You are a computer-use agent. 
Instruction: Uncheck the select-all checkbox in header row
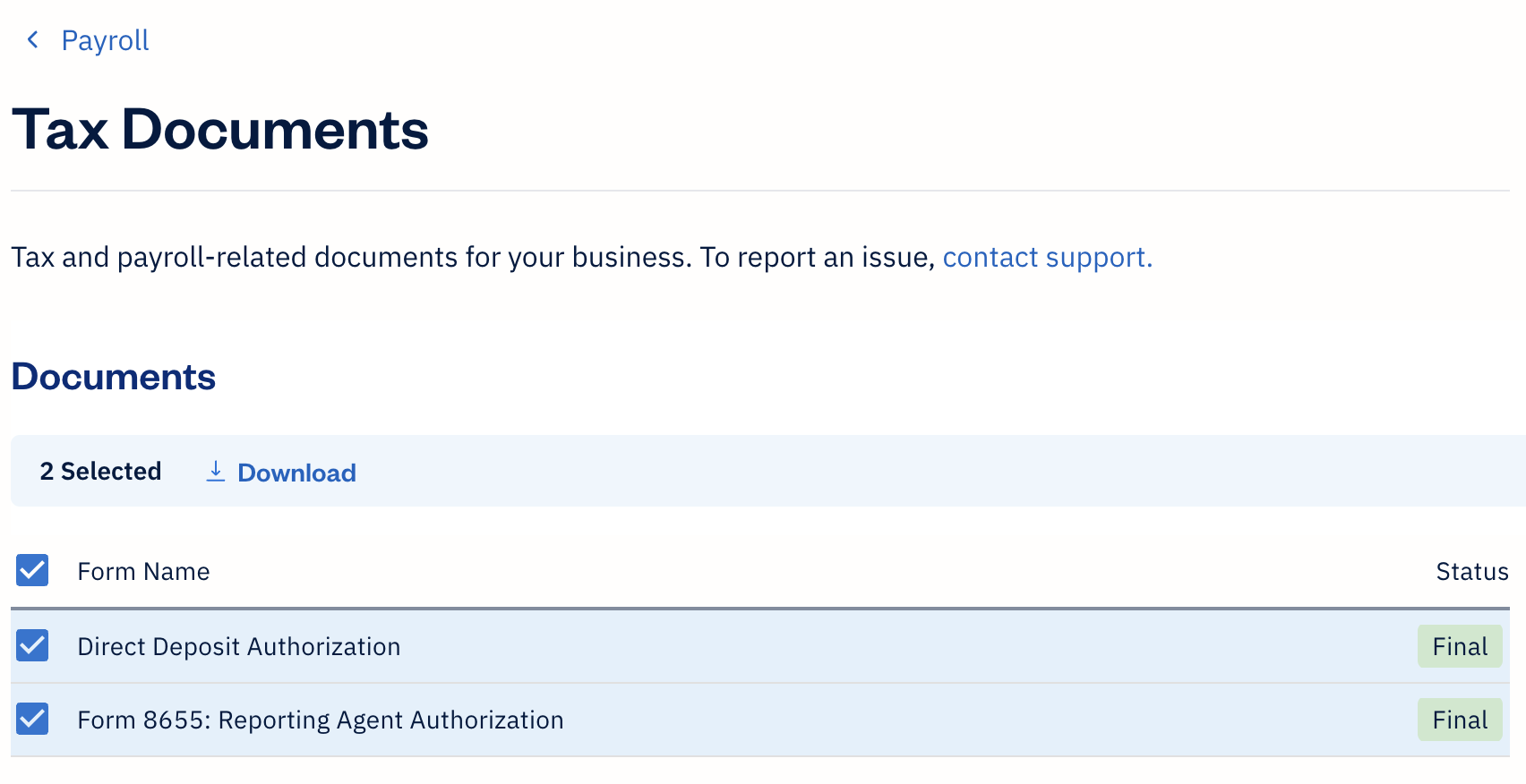pos(32,570)
